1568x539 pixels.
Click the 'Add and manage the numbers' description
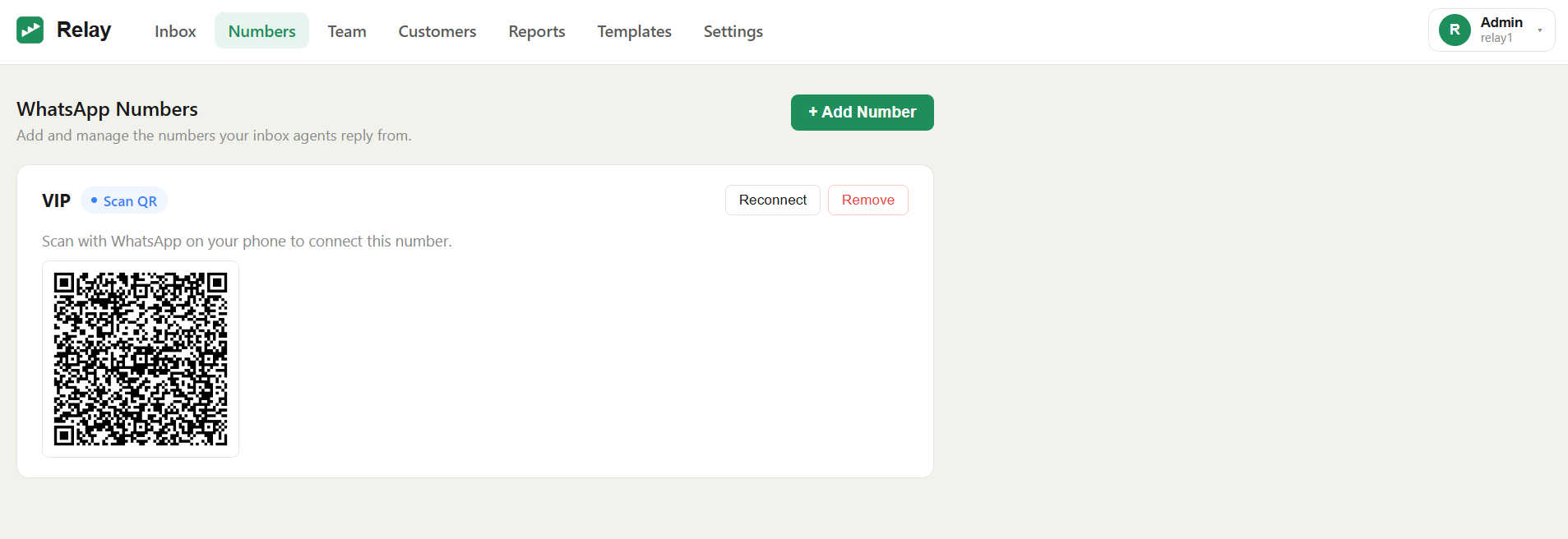(214, 136)
